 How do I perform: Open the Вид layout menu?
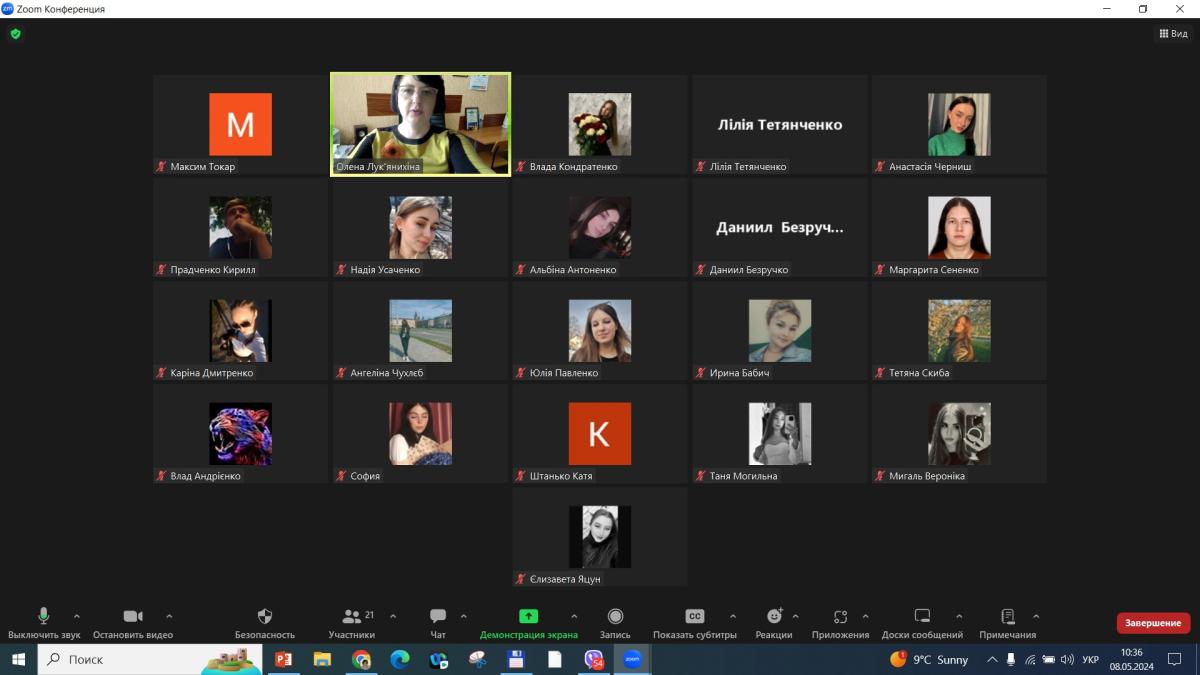[1173, 34]
